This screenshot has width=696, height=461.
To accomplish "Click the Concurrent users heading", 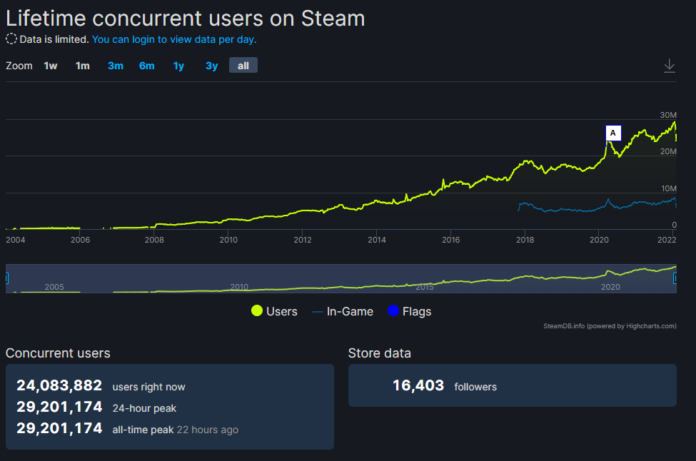I will click(x=58, y=353).
